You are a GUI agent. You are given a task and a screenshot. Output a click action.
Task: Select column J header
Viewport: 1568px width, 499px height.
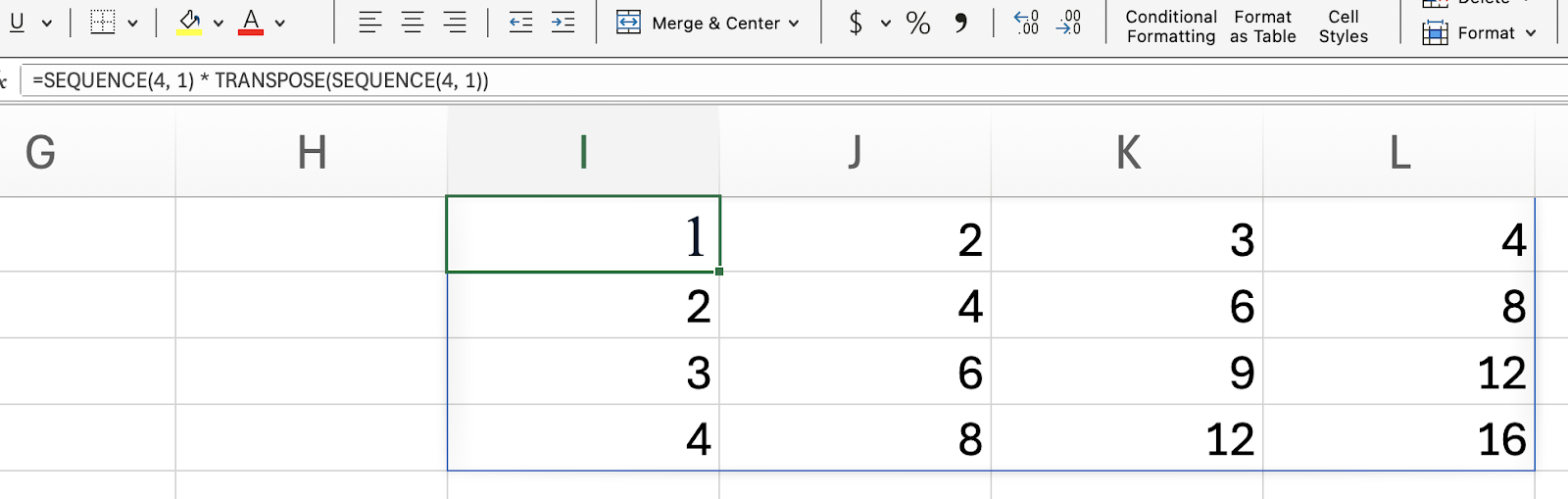click(855, 152)
